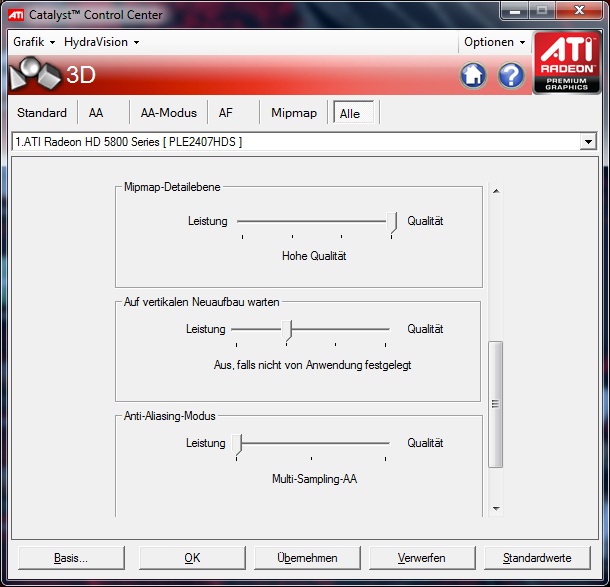Open the HydraVision menu
The width and height of the screenshot is (610, 587).
coord(102,42)
